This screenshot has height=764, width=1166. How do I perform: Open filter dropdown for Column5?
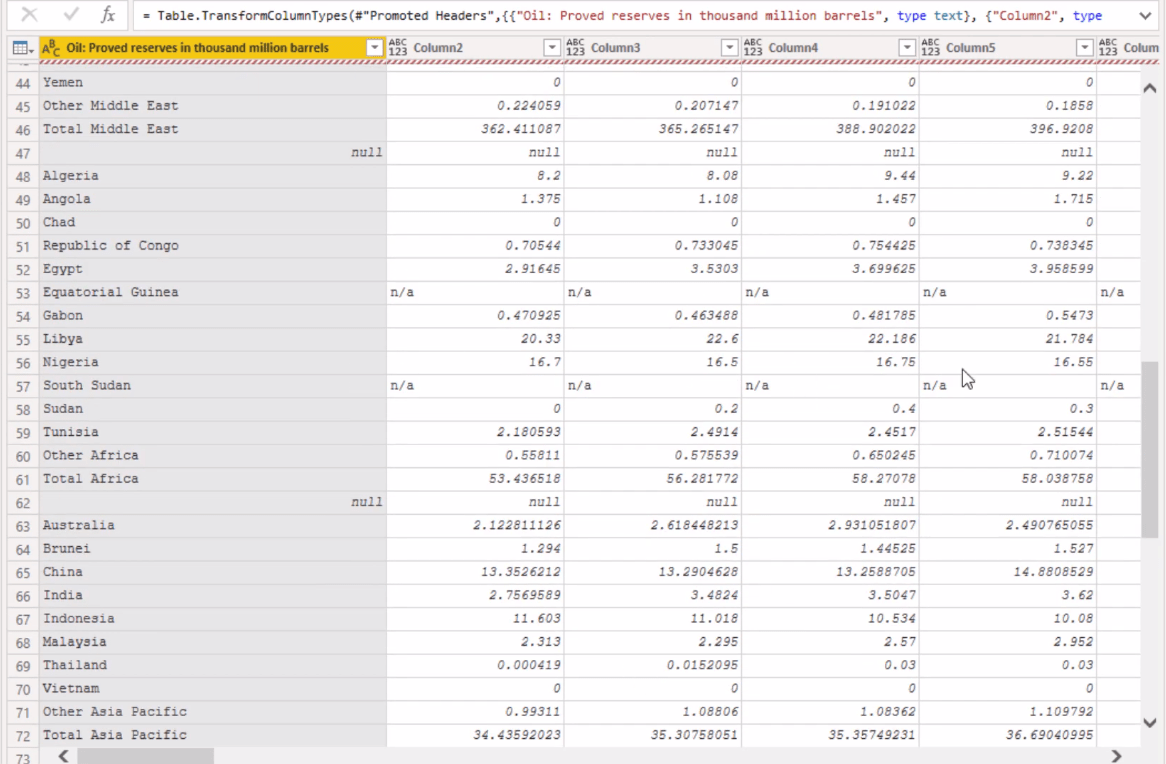point(1084,48)
